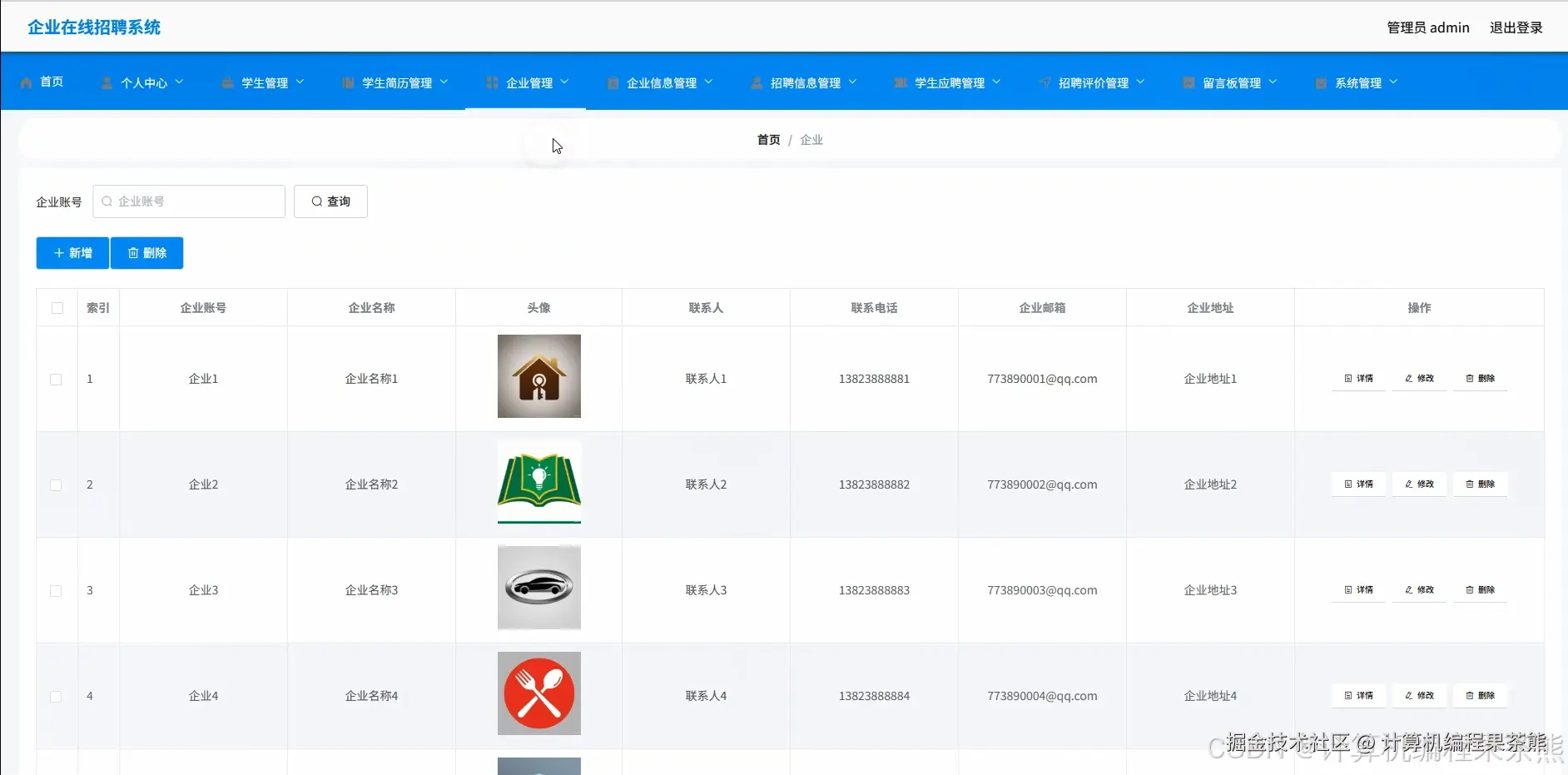
Task: Click the blue 删除 batch delete button
Action: pos(146,253)
